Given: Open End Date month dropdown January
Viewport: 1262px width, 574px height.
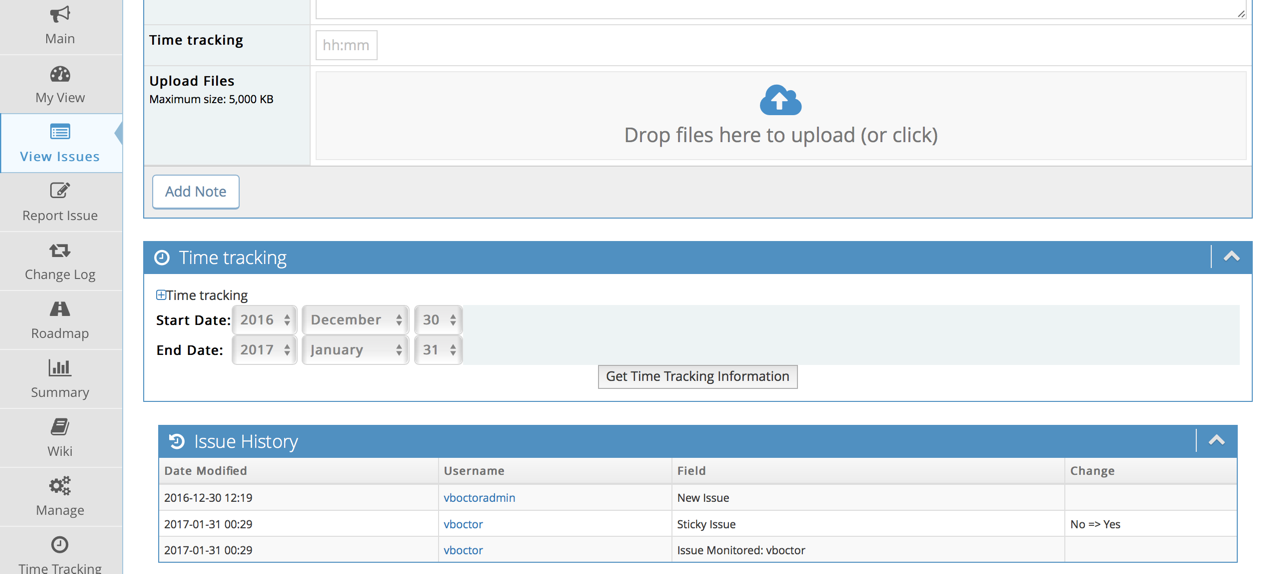Looking at the screenshot, I should tap(355, 350).
